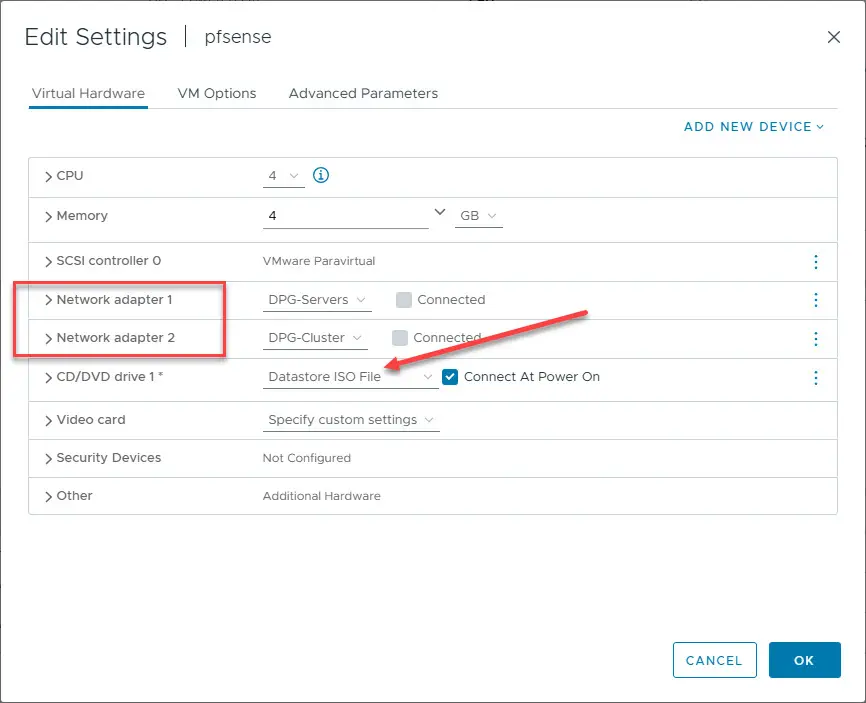Image resolution: width=866 pixels, height=703 pixels.
Task: Click the CPU info icon
Action: point(321,176)
